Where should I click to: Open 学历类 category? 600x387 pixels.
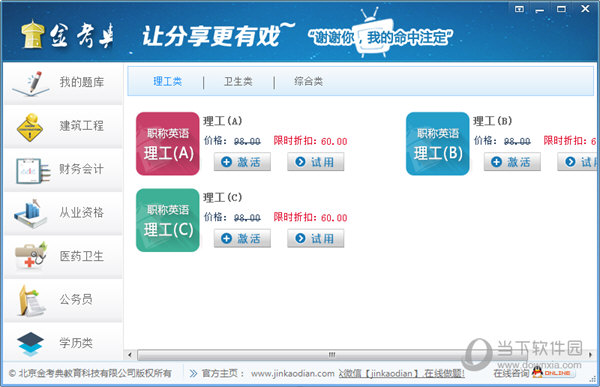64,343
